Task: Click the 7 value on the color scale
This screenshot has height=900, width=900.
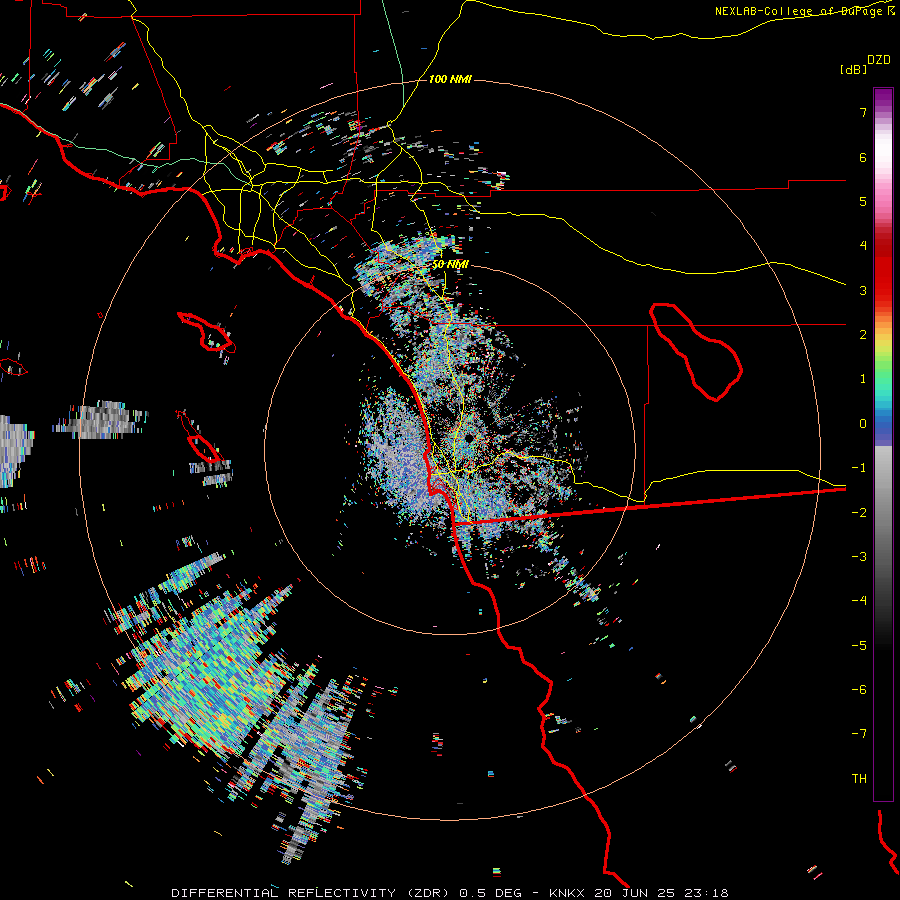Action: 863,112
